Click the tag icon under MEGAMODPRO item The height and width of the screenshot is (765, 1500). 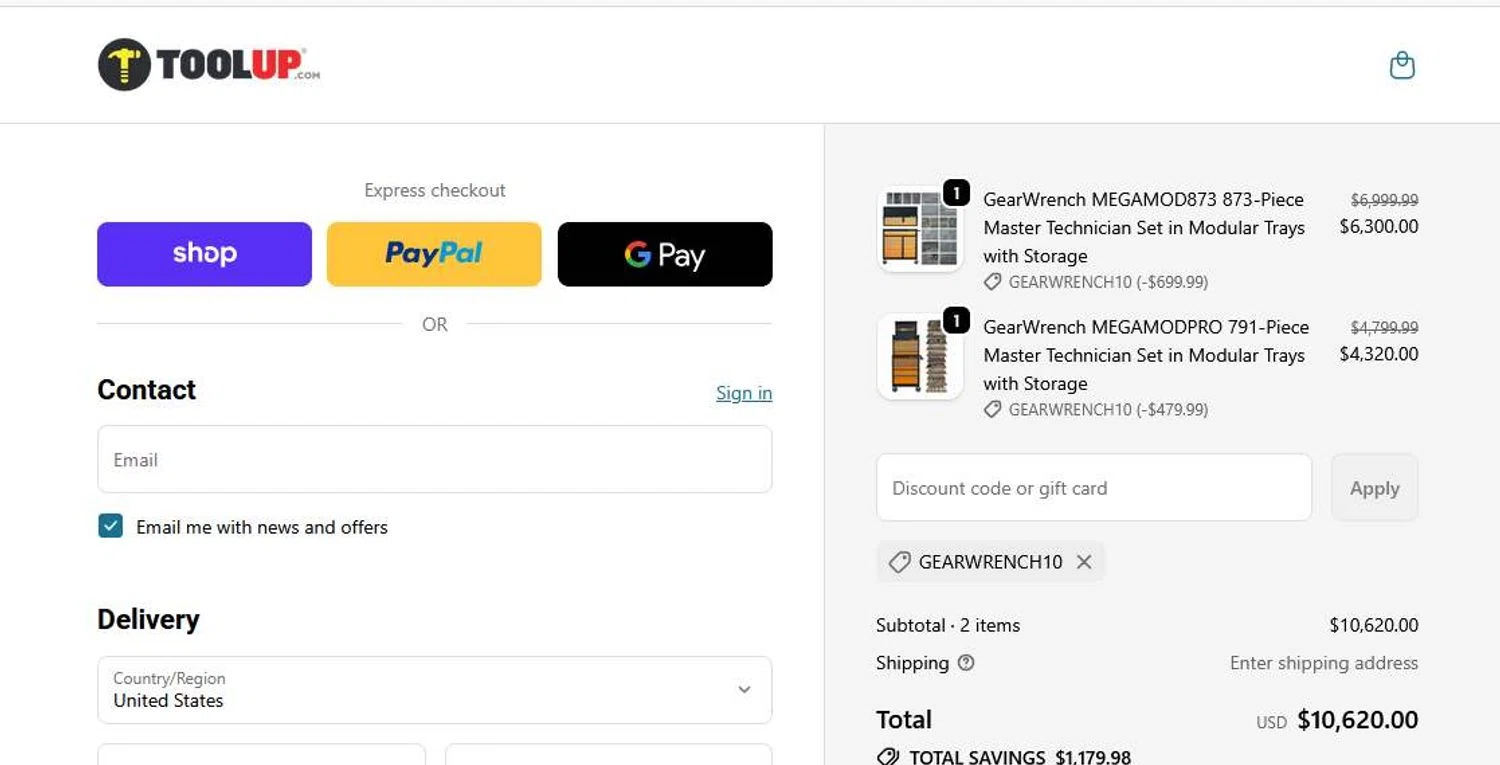pos(992,410)
